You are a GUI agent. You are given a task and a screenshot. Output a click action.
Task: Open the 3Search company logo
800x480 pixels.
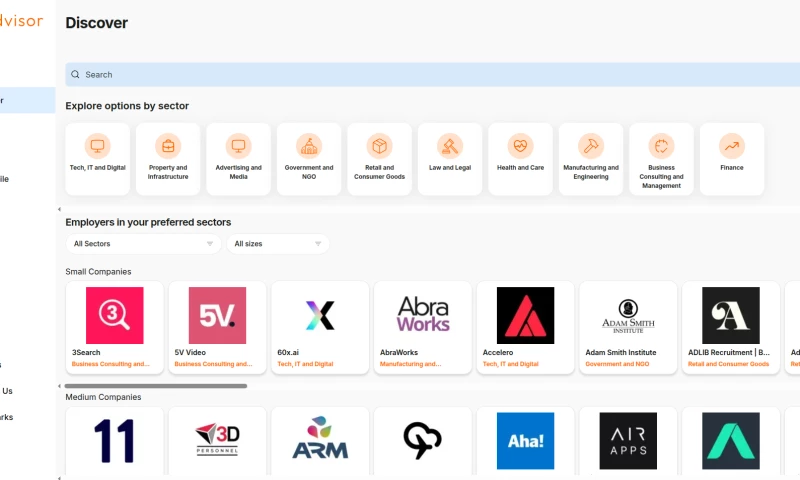pos(115,315)
